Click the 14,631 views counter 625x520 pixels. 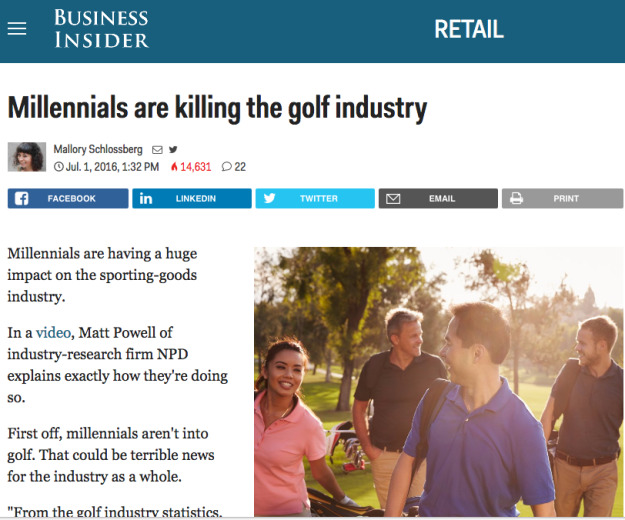[195, 167]
